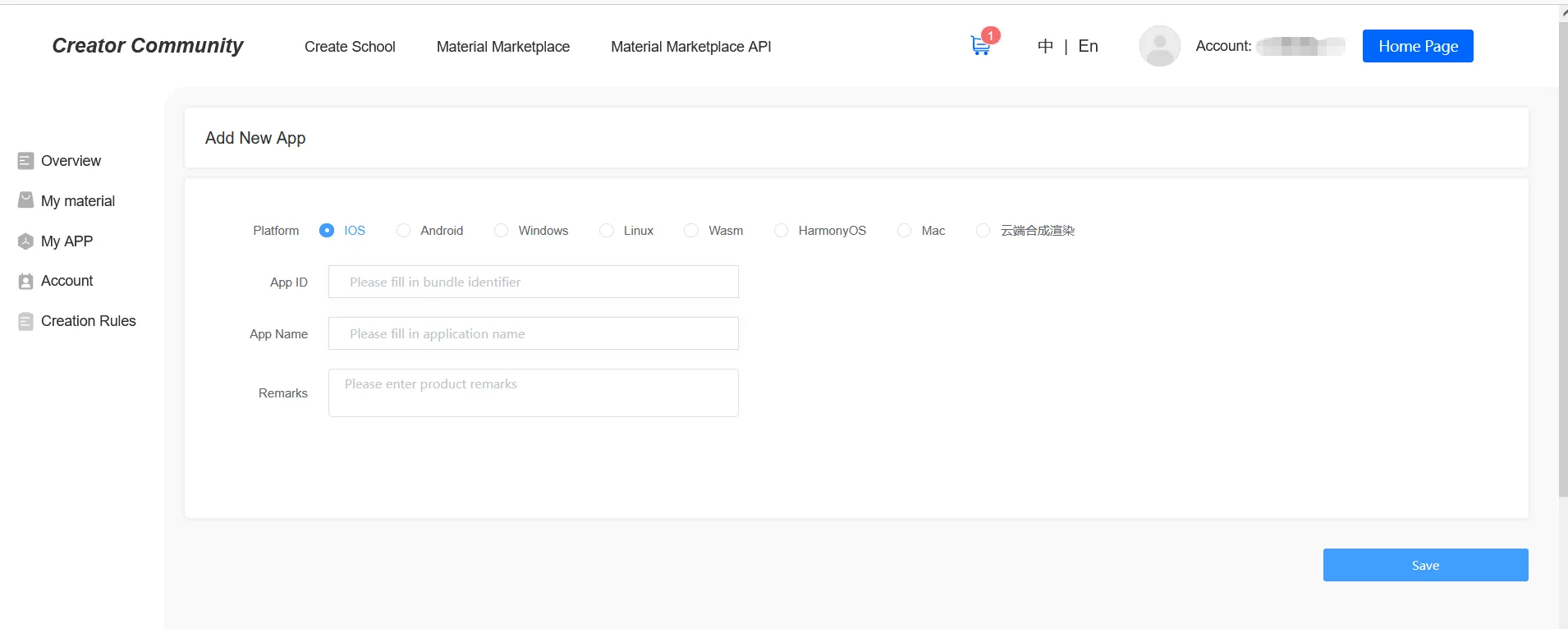
Task: Select the Android platform radio button
Action: [x=403, y=231]
